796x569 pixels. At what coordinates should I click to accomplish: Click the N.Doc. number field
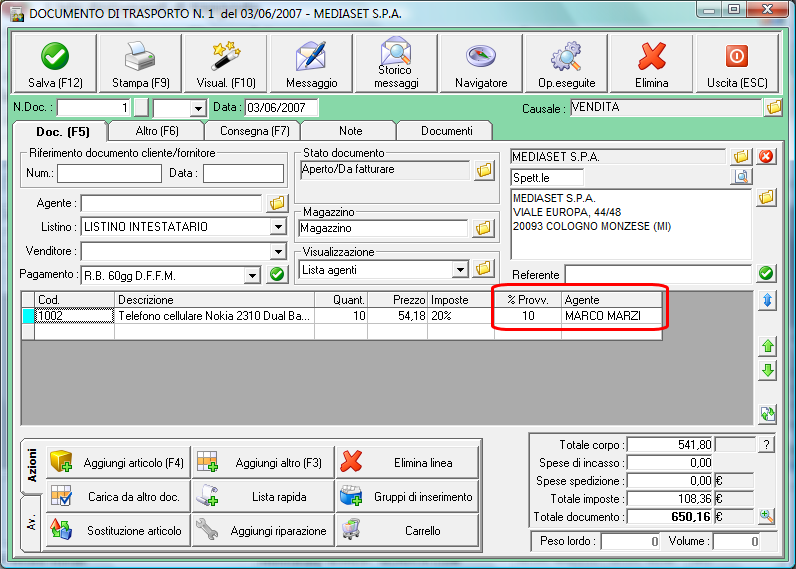click(x=94, y=108)
